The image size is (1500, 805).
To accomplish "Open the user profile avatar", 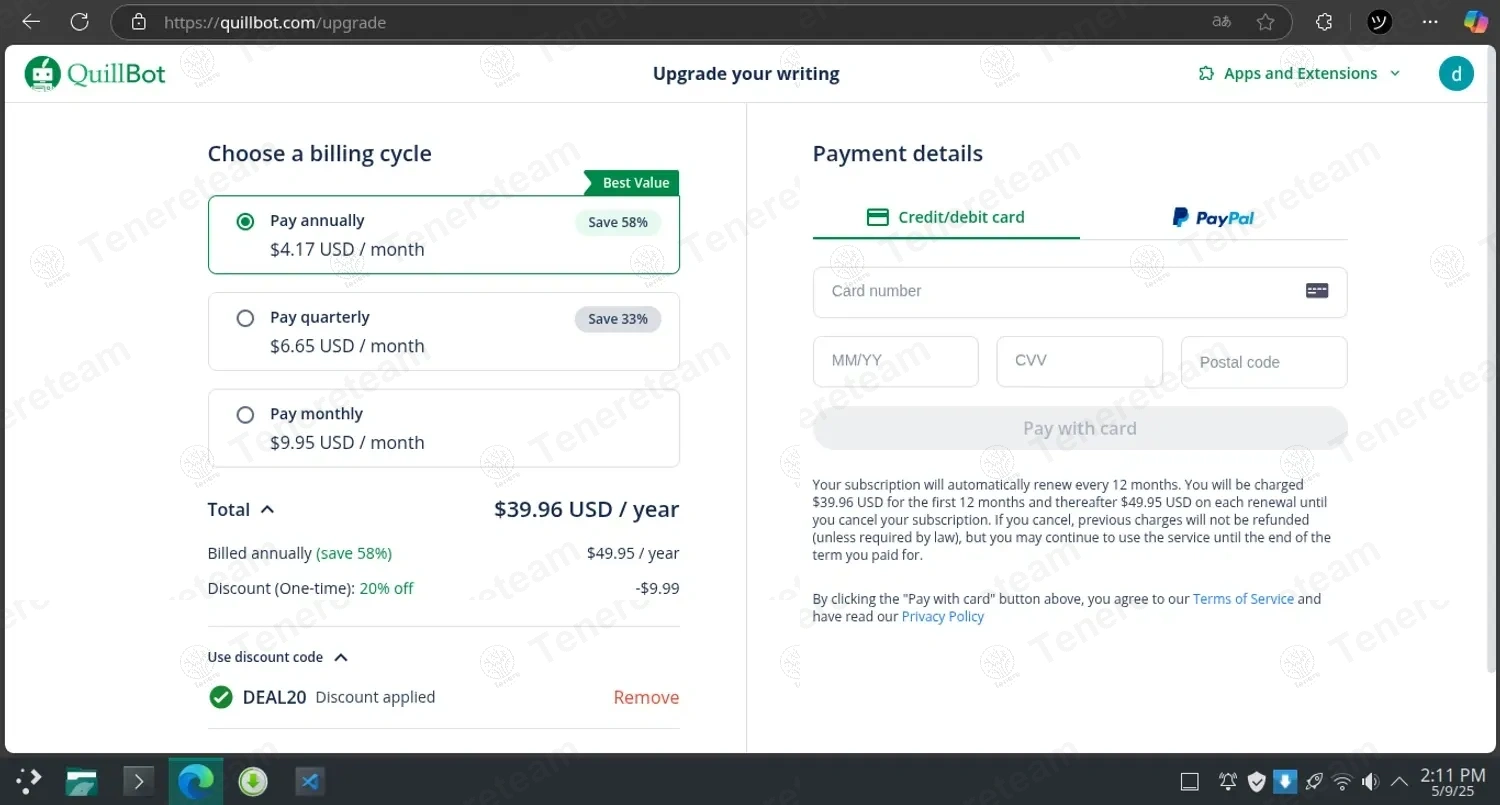I will (x=1456, y=73).
